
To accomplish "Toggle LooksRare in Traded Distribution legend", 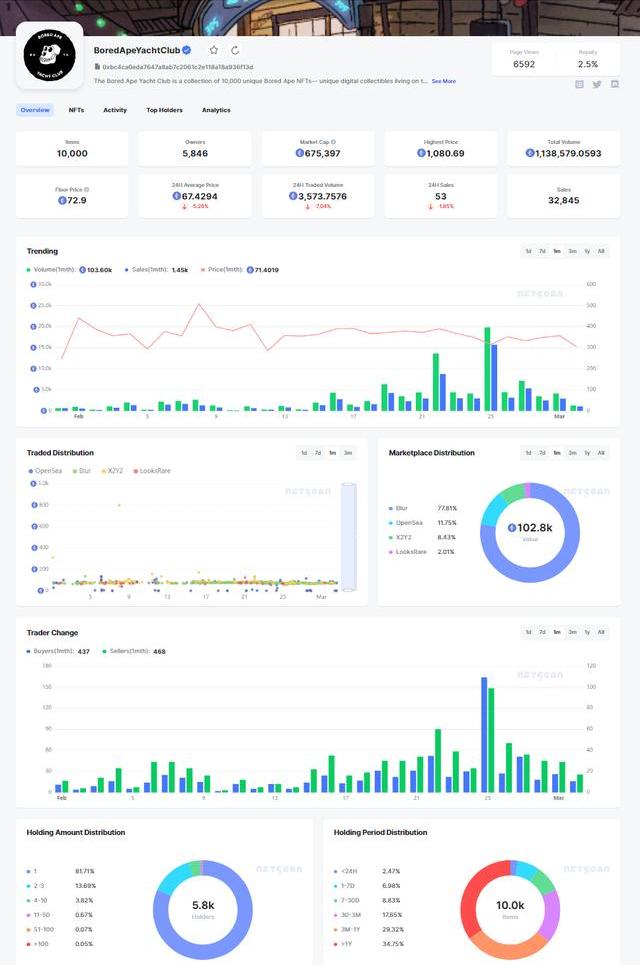I will [x=151, y=471].
